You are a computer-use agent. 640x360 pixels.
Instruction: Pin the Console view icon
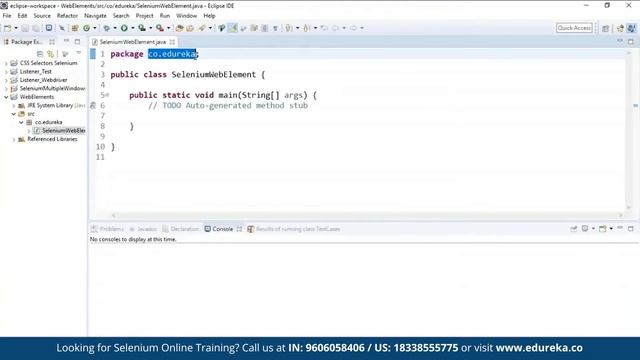tap(573, 229)
